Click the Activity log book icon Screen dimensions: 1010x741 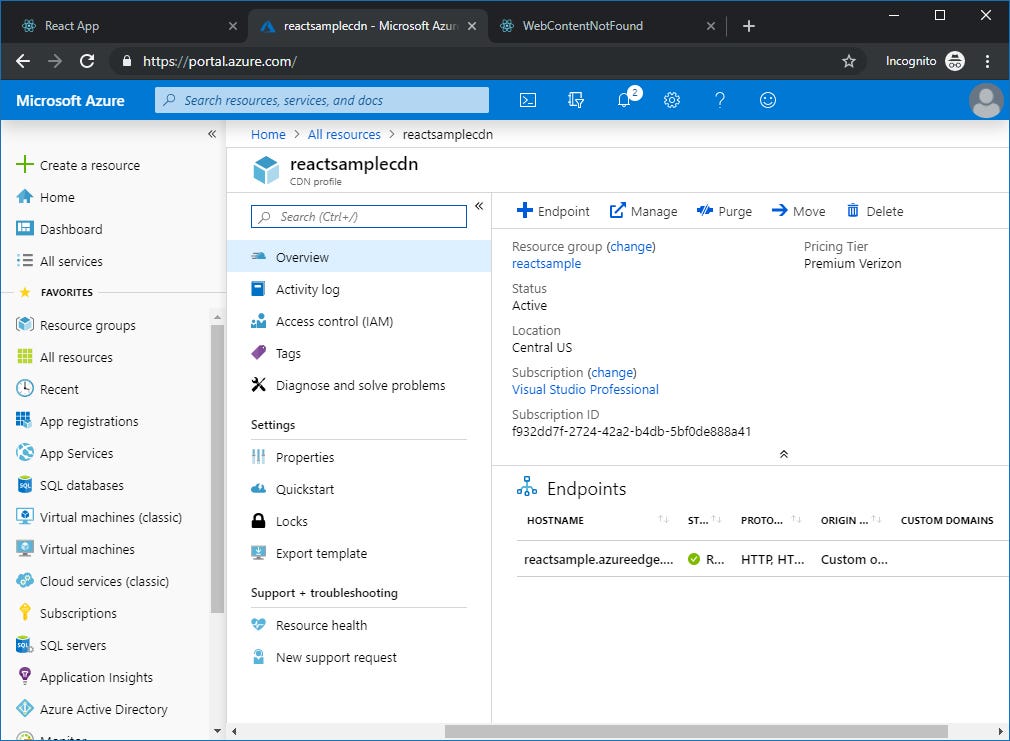click(258, 289)
